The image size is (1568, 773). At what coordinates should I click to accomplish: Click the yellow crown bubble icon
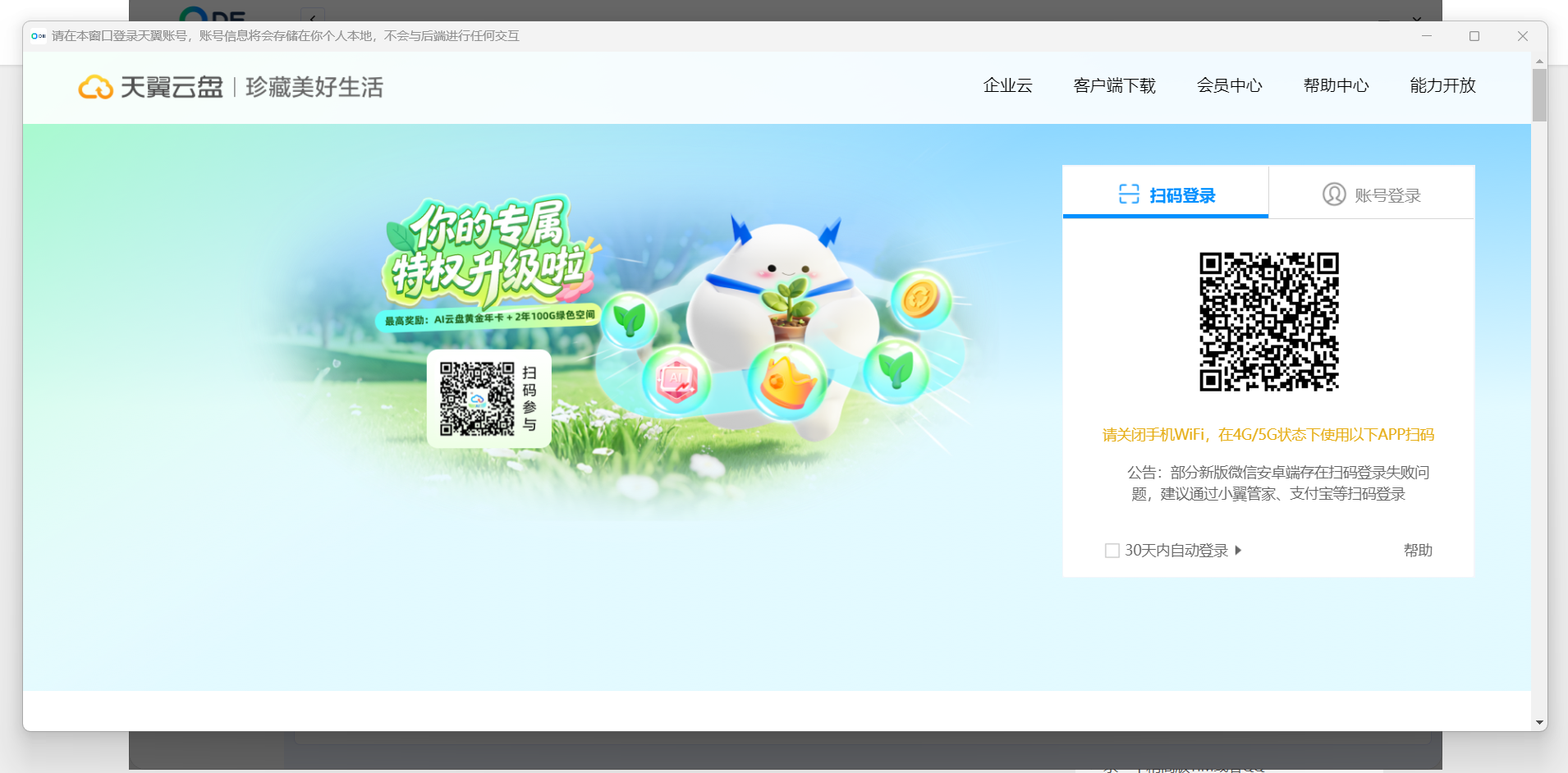click(x=788, y=382)
